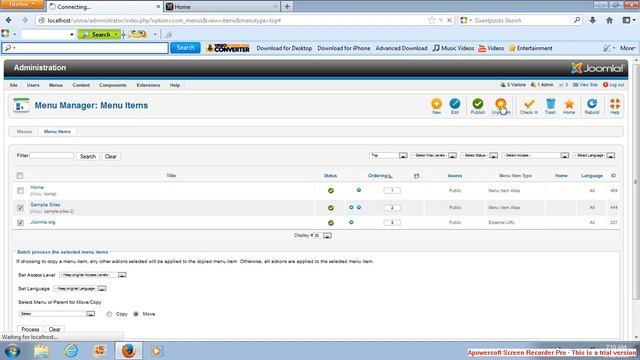640x360 pixels.
Task: Open the Select Status filter dropdown
Action: (479, 156)
